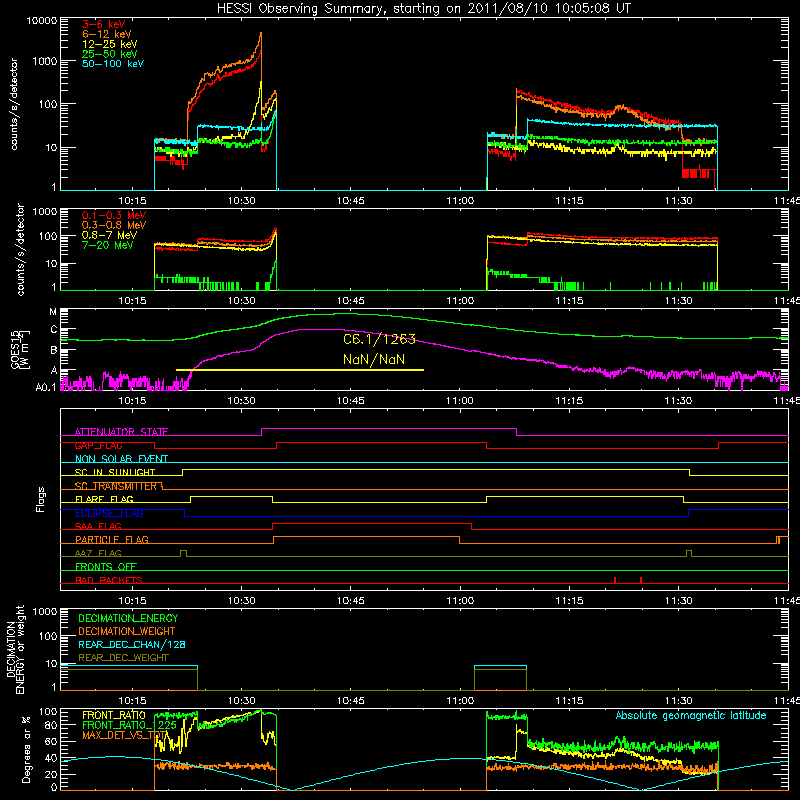Image resolution: width=800 pixels, height=800 pixels.
Task: Click the FRONT_RATIO legend label
Action: point(114,715)
